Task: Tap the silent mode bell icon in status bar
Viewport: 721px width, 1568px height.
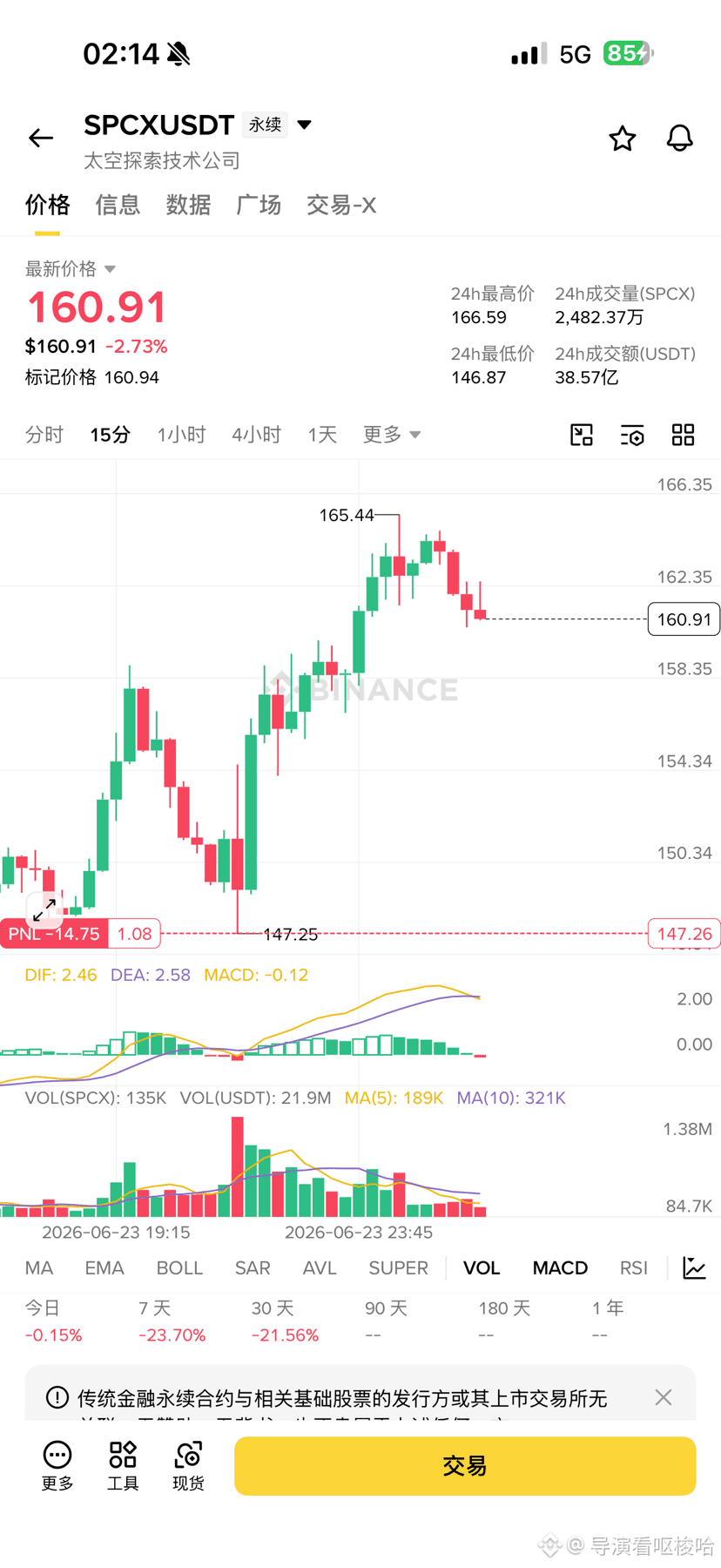Action: (x=179, y=54)
